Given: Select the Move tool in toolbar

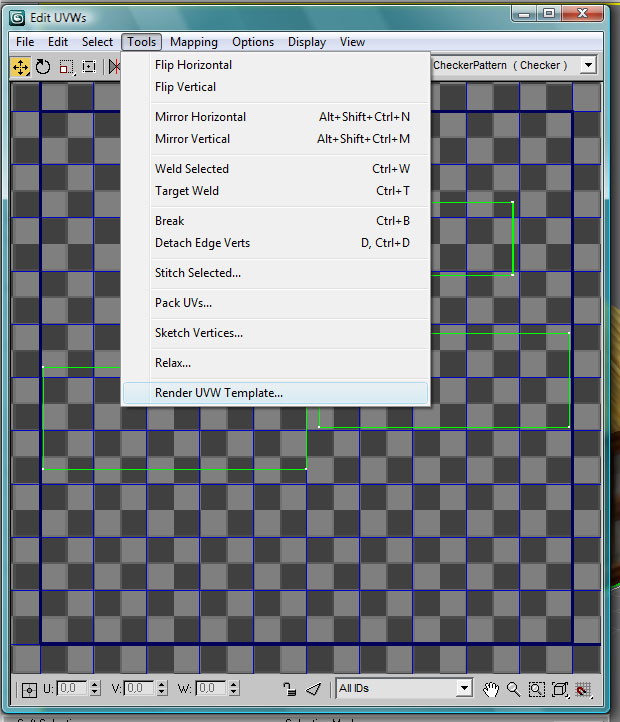Looking at the screenshot, I should pyautogui.click(x=20, y=68).
